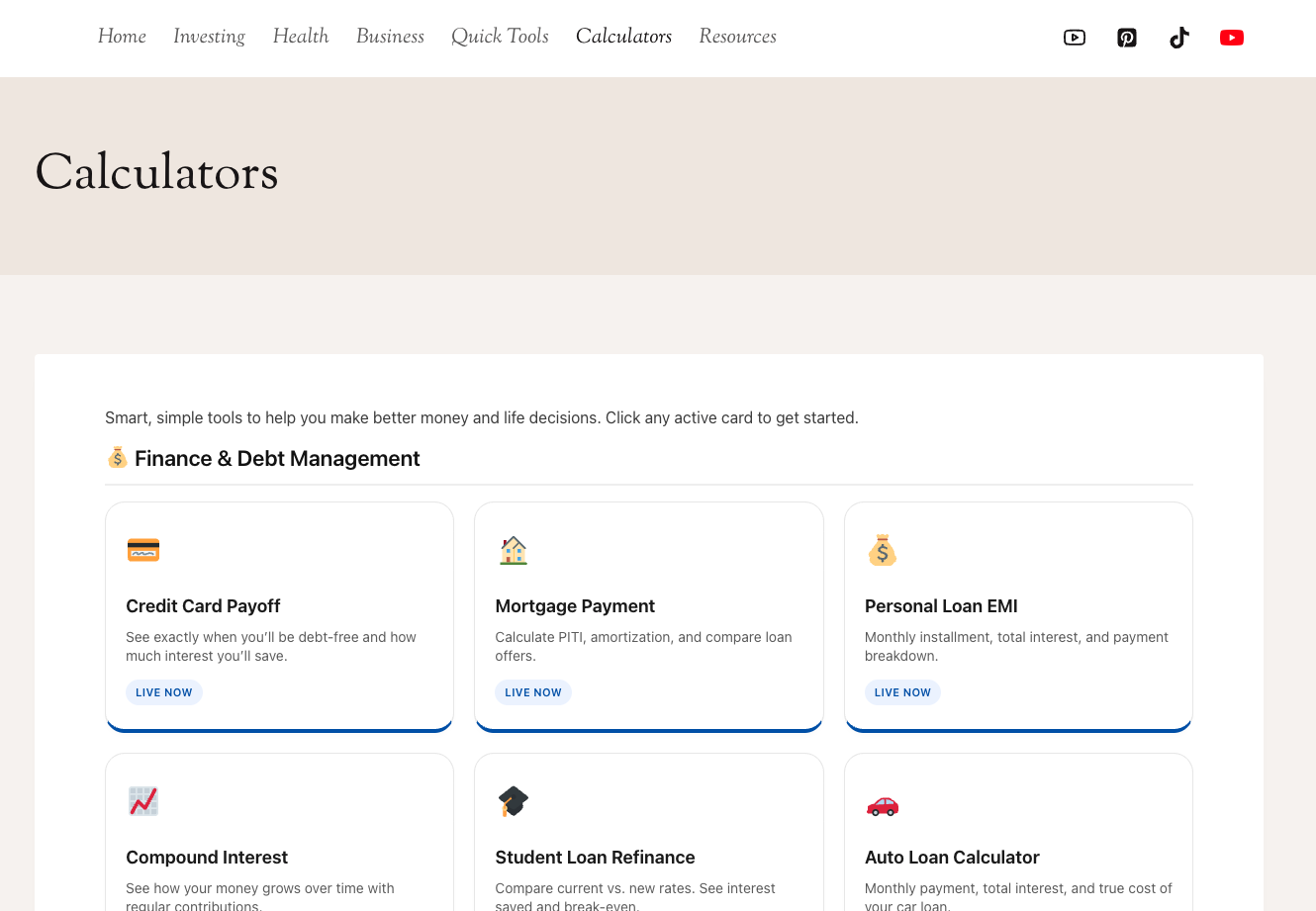Open the Personal Loan EMI calculator title
The width and height of the screenshot is (1316, 911).
[x=941, y=606]
